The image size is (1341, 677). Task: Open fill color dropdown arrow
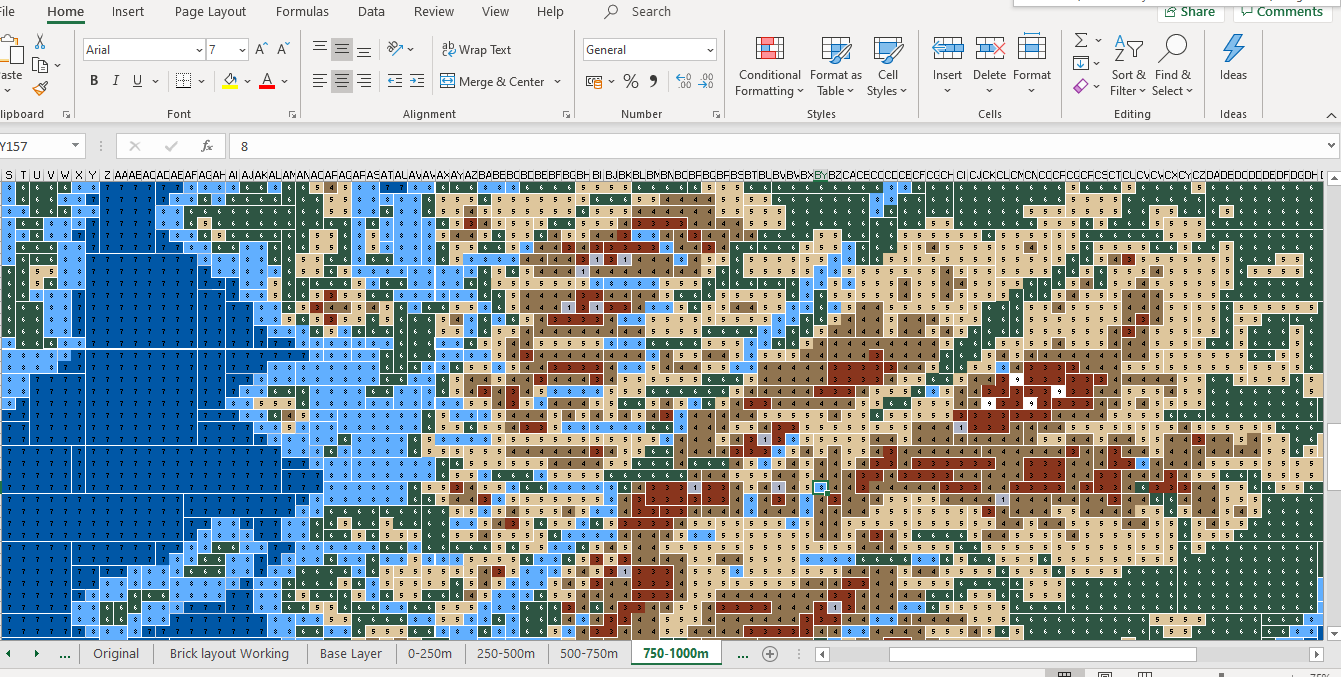pos(248,82)
